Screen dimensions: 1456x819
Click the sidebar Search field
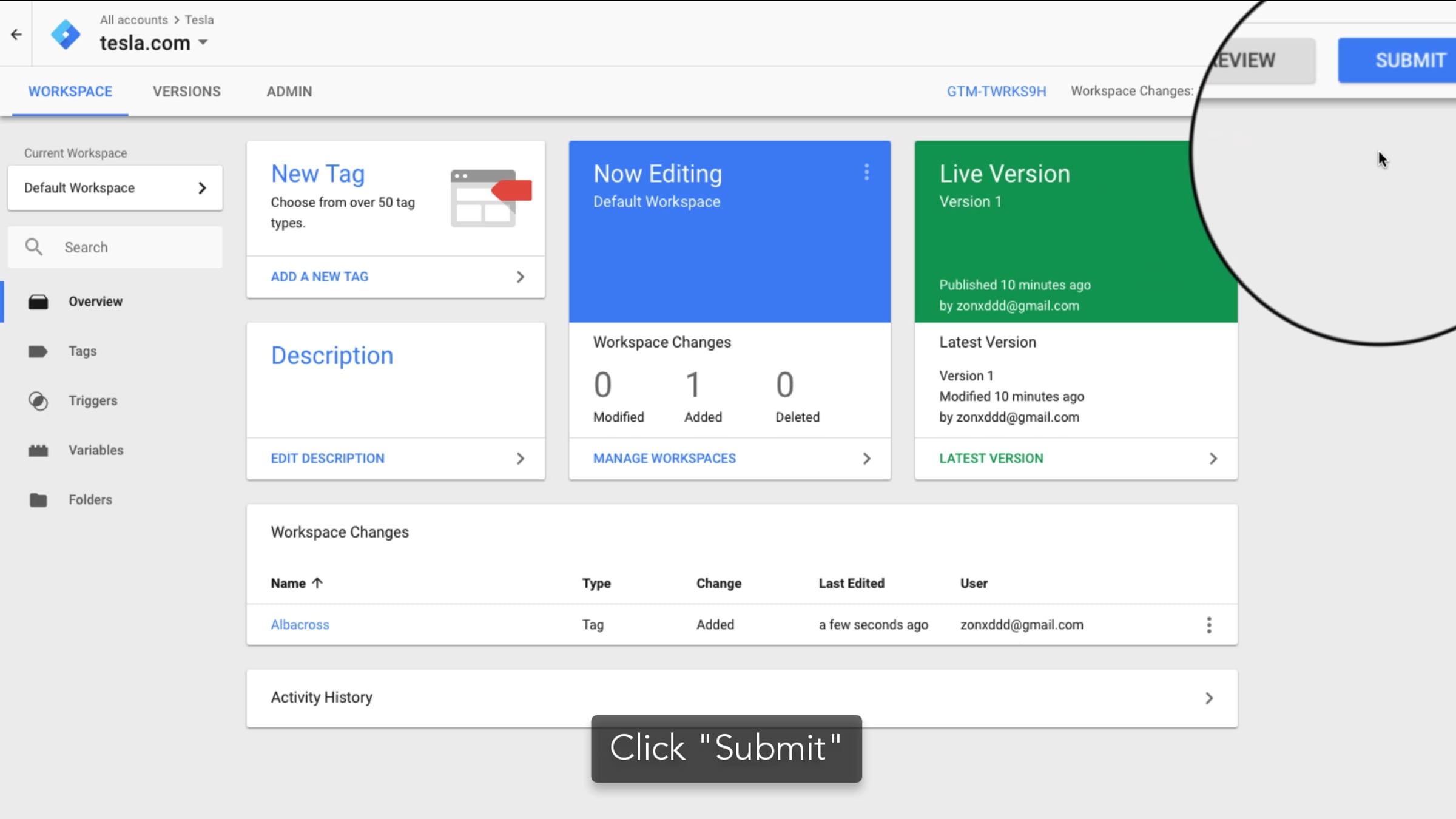coord(115,247)
